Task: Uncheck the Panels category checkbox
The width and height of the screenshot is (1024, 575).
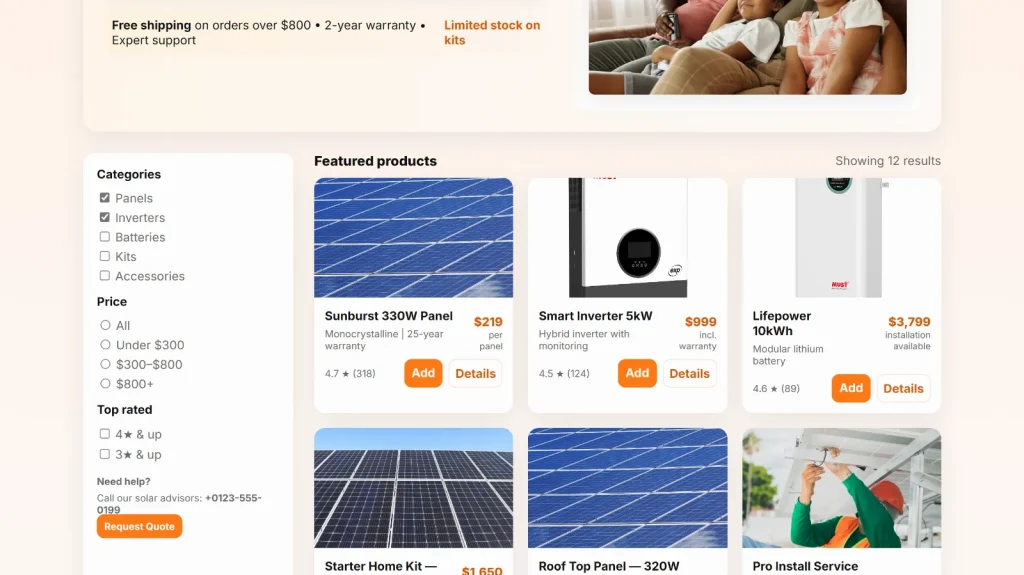Action: pyautogui.click(x=105, y=198)
